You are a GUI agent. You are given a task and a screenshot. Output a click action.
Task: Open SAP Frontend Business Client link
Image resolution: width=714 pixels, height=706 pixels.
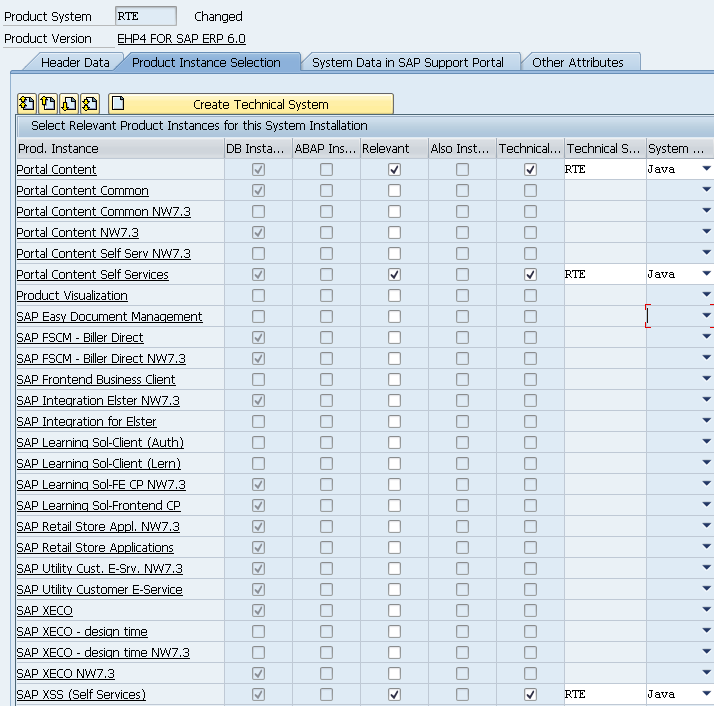click(x=96, y=379)
